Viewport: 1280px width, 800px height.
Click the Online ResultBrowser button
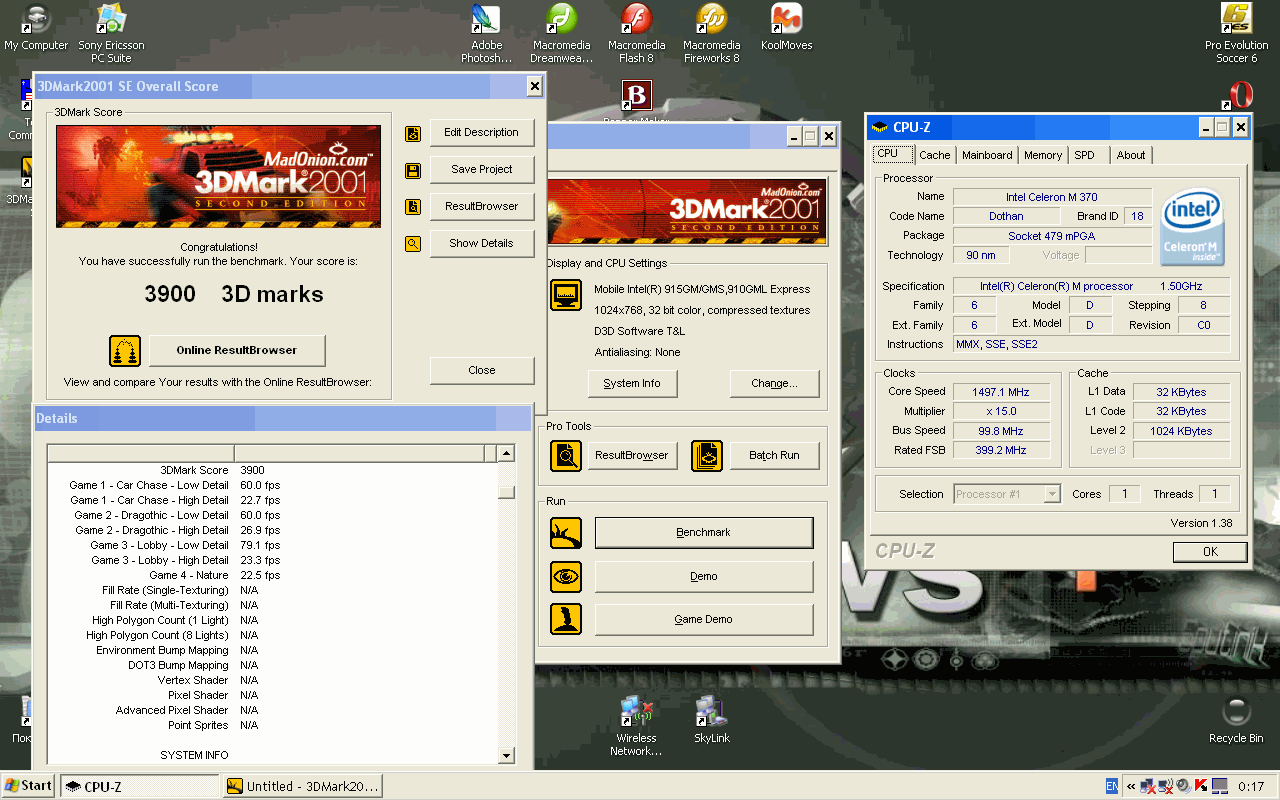click(237, 351)
